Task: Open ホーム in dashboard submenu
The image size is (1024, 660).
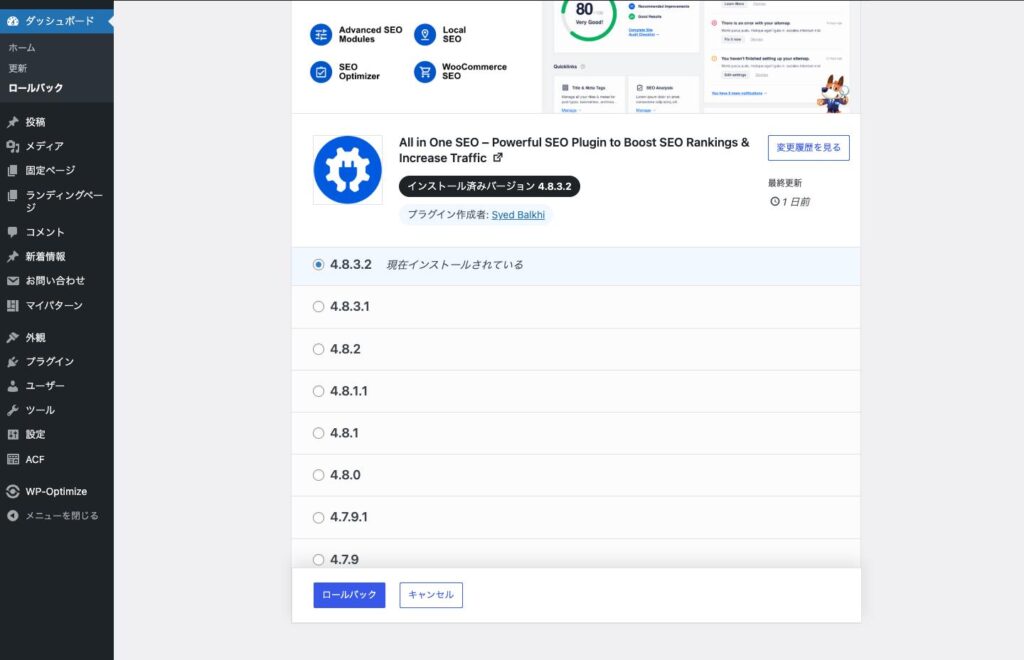Action: pos(22,48)
